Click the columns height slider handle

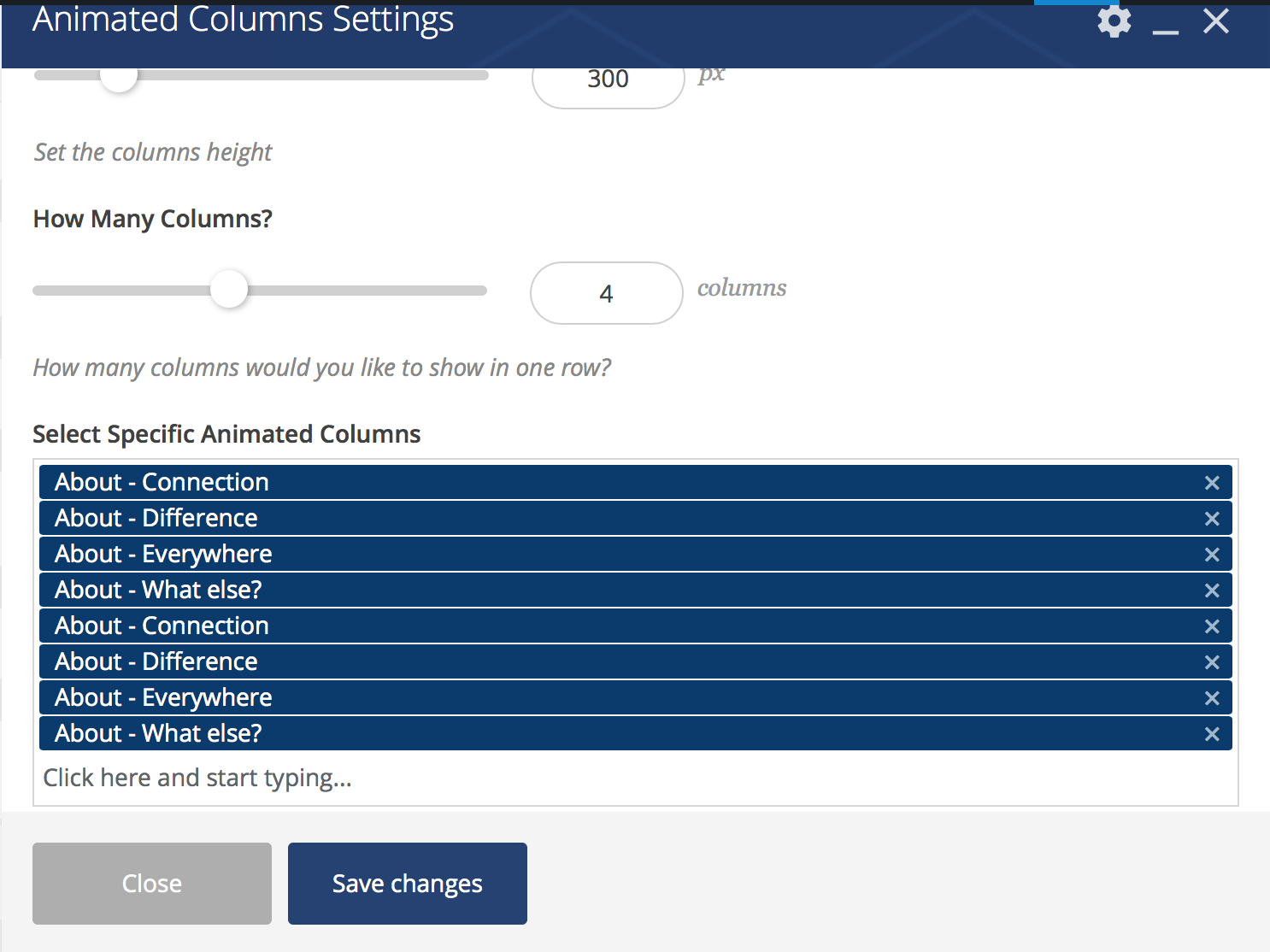click(x=119, y=77)
